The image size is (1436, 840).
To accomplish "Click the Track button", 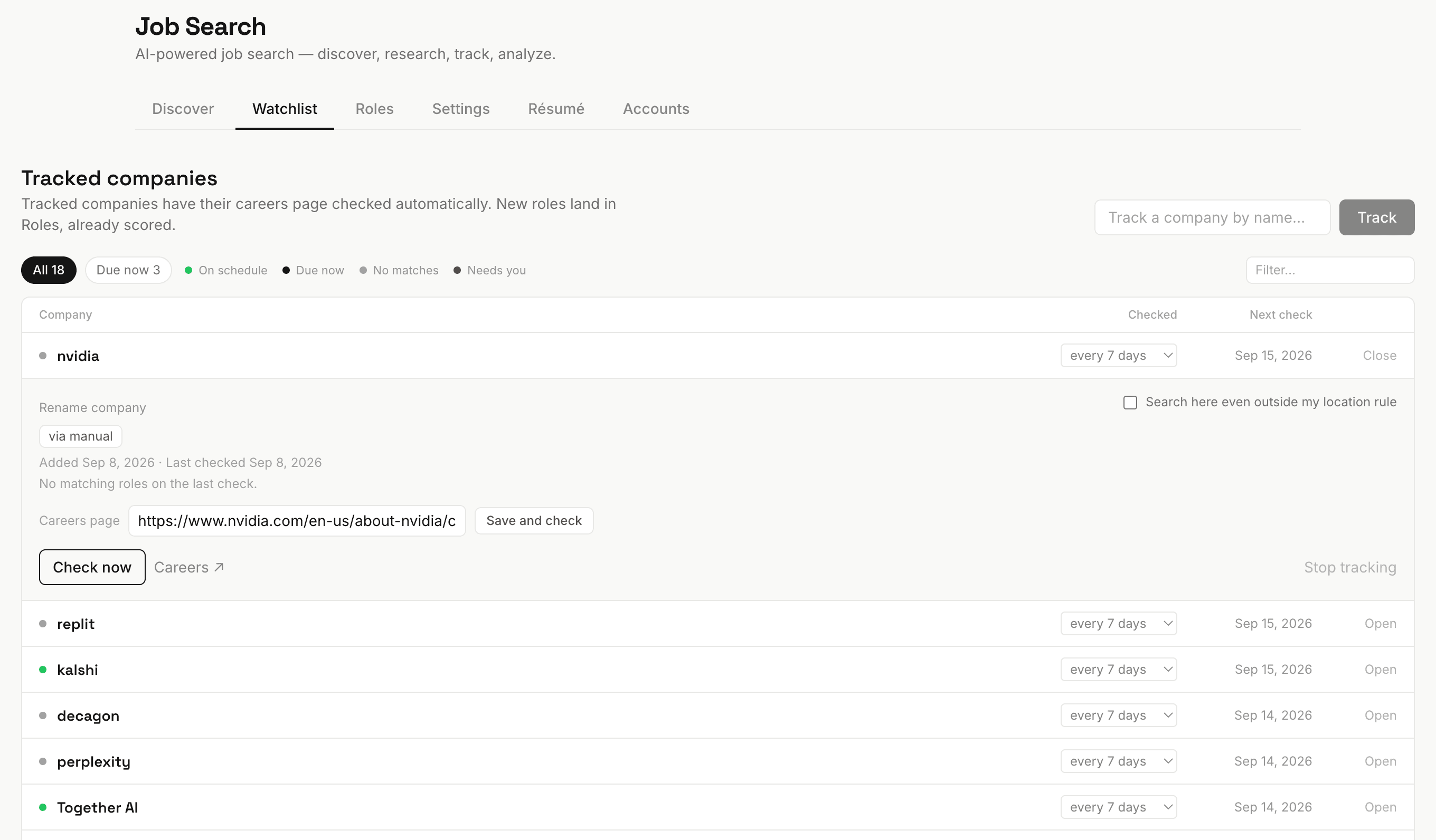I will pos(1376,217).
